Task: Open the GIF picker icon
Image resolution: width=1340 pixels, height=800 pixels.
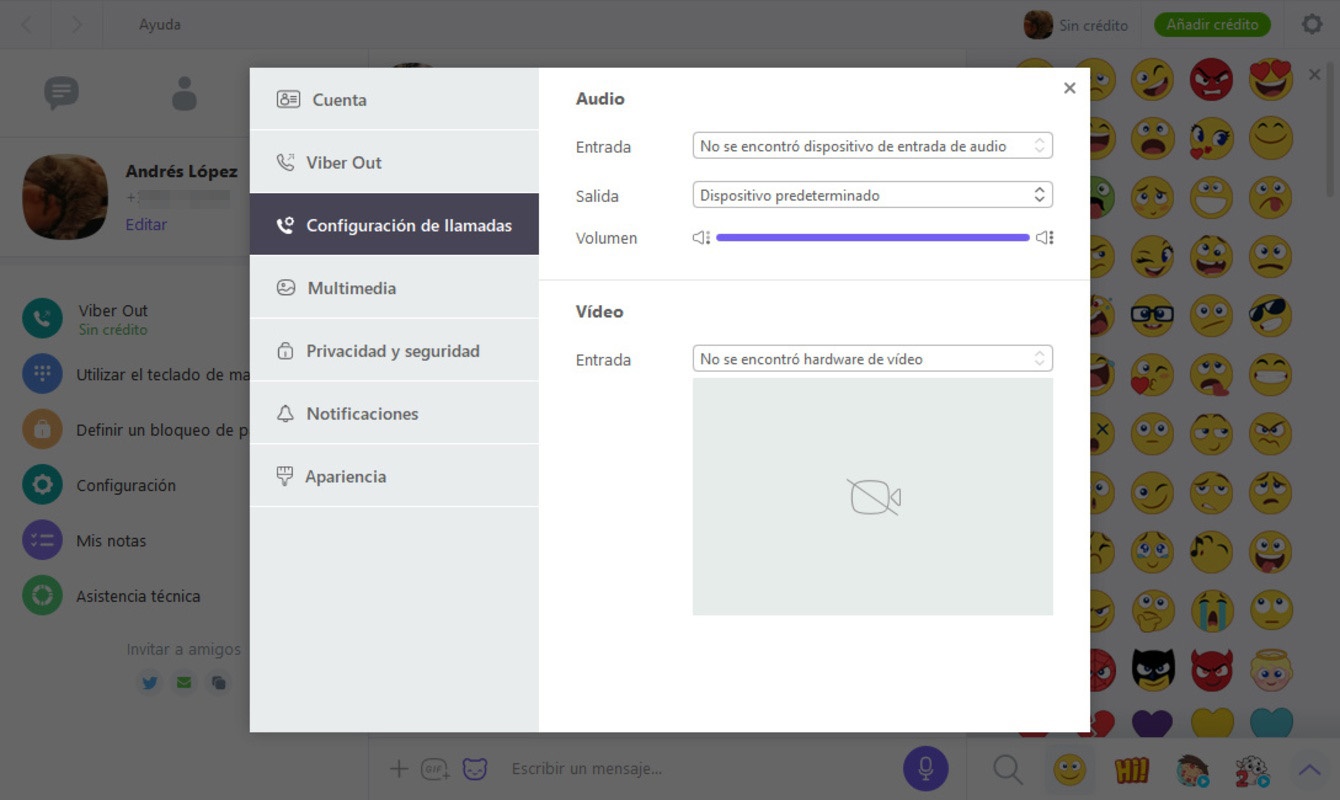Action: tap(435, 769)
